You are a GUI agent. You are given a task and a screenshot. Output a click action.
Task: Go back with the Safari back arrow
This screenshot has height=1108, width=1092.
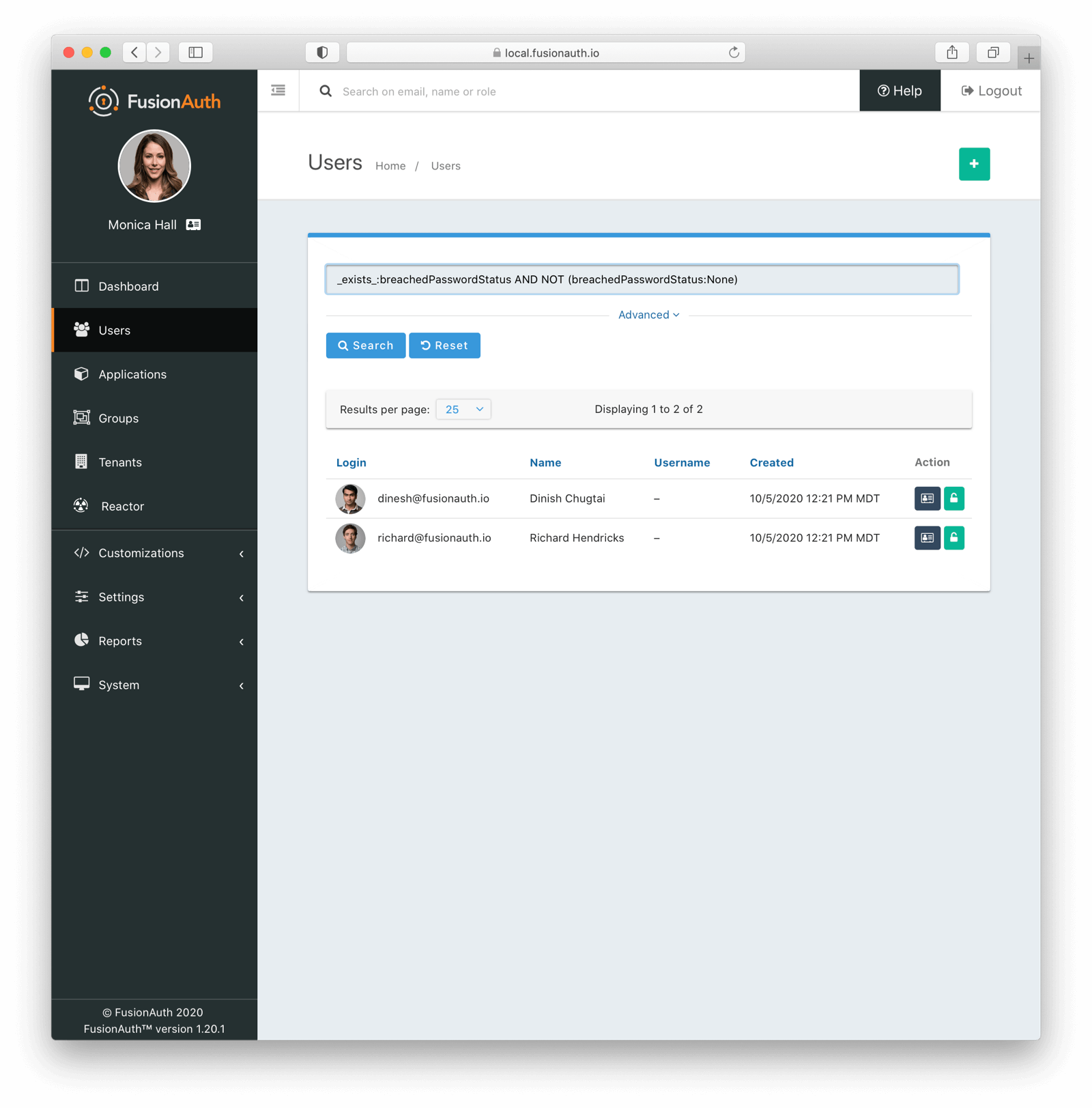click(x=134, y=52)
